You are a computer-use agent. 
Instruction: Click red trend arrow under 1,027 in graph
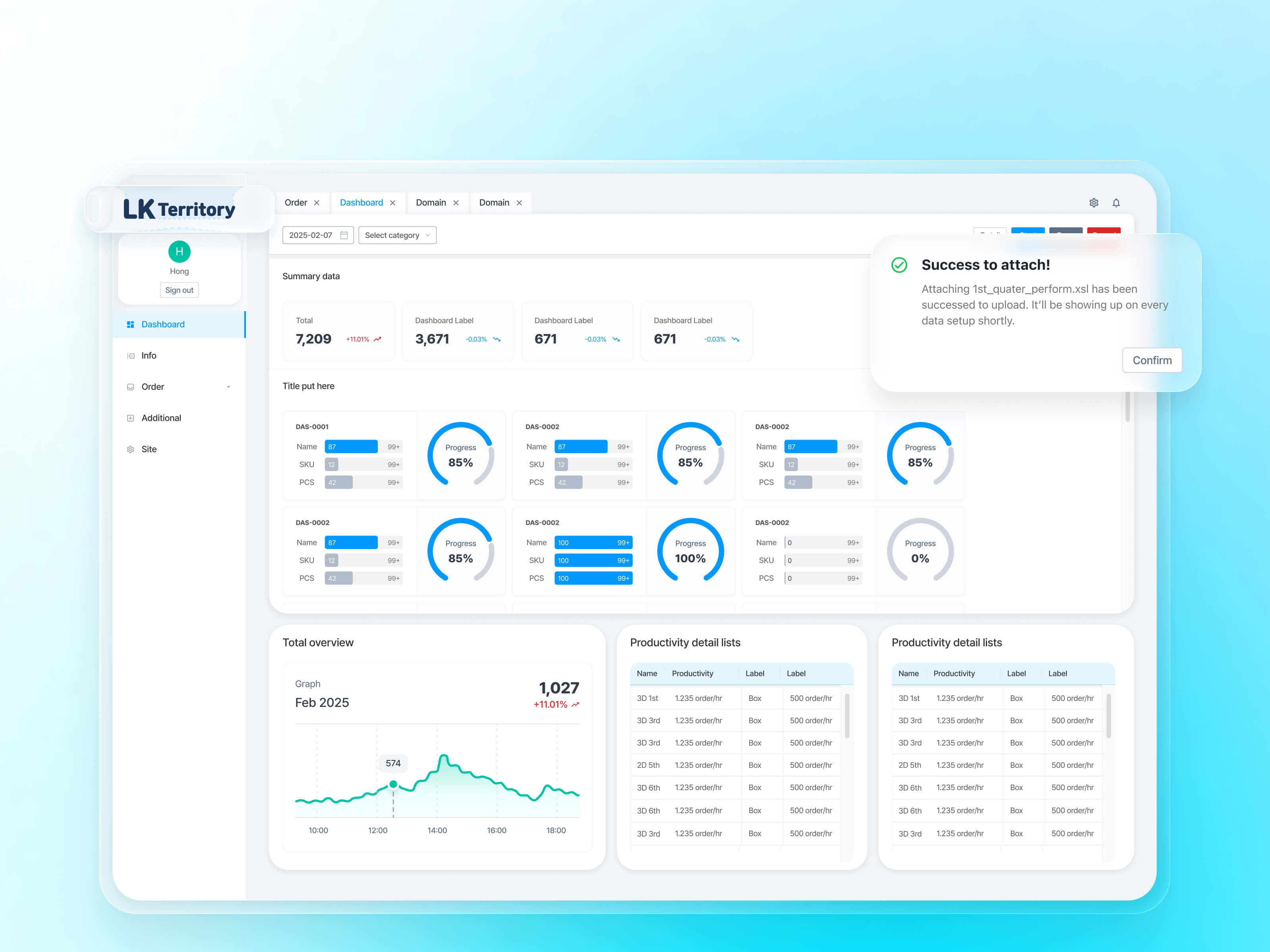click(575, 704)
